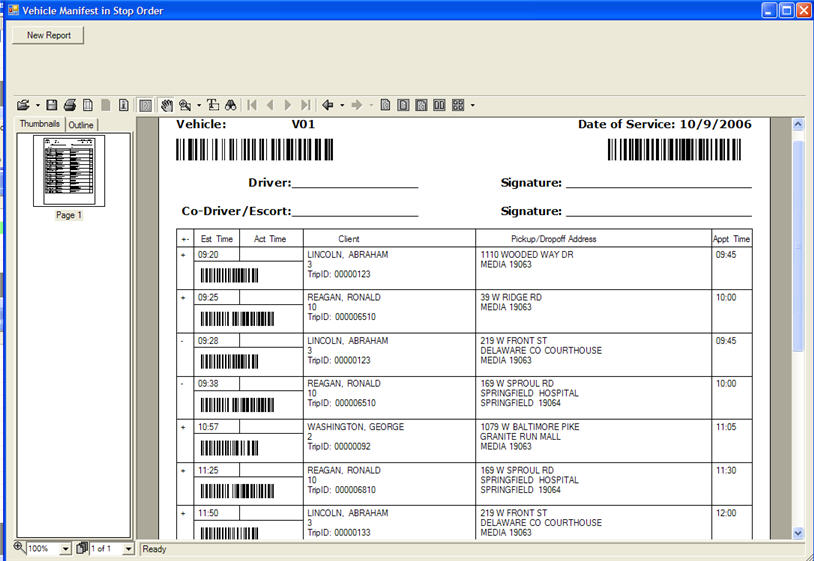Click the 'Act Time' column header
Image resolution: width=814 pixels, height=561 pixels.
(270, 239)
